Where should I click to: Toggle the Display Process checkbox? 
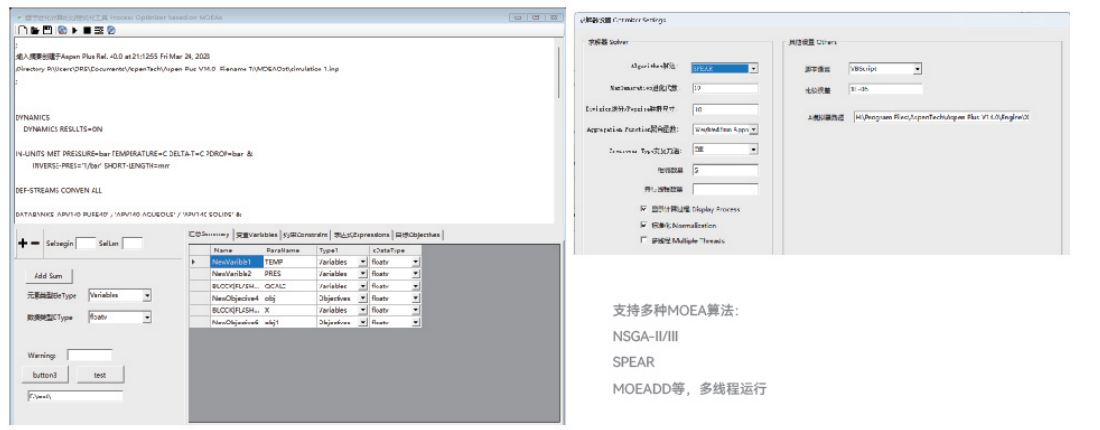643,208
